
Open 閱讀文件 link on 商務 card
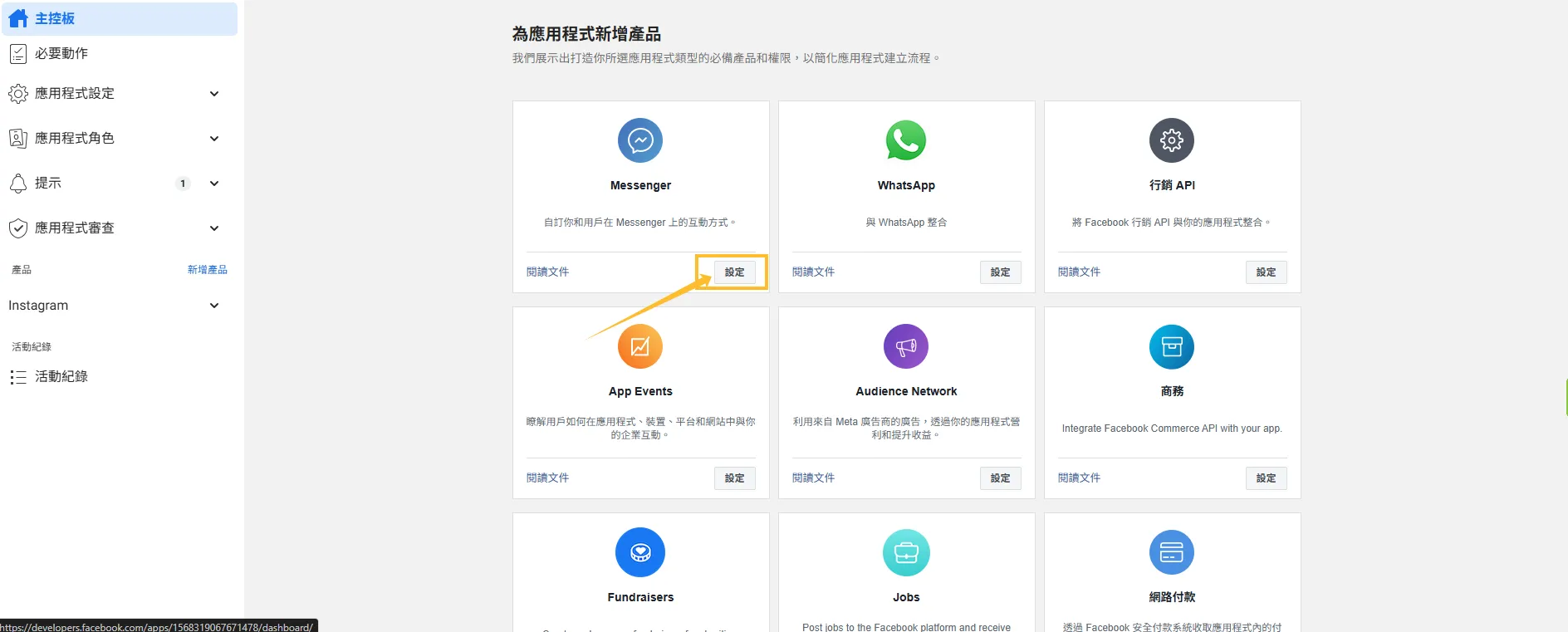pos(1079,478)
